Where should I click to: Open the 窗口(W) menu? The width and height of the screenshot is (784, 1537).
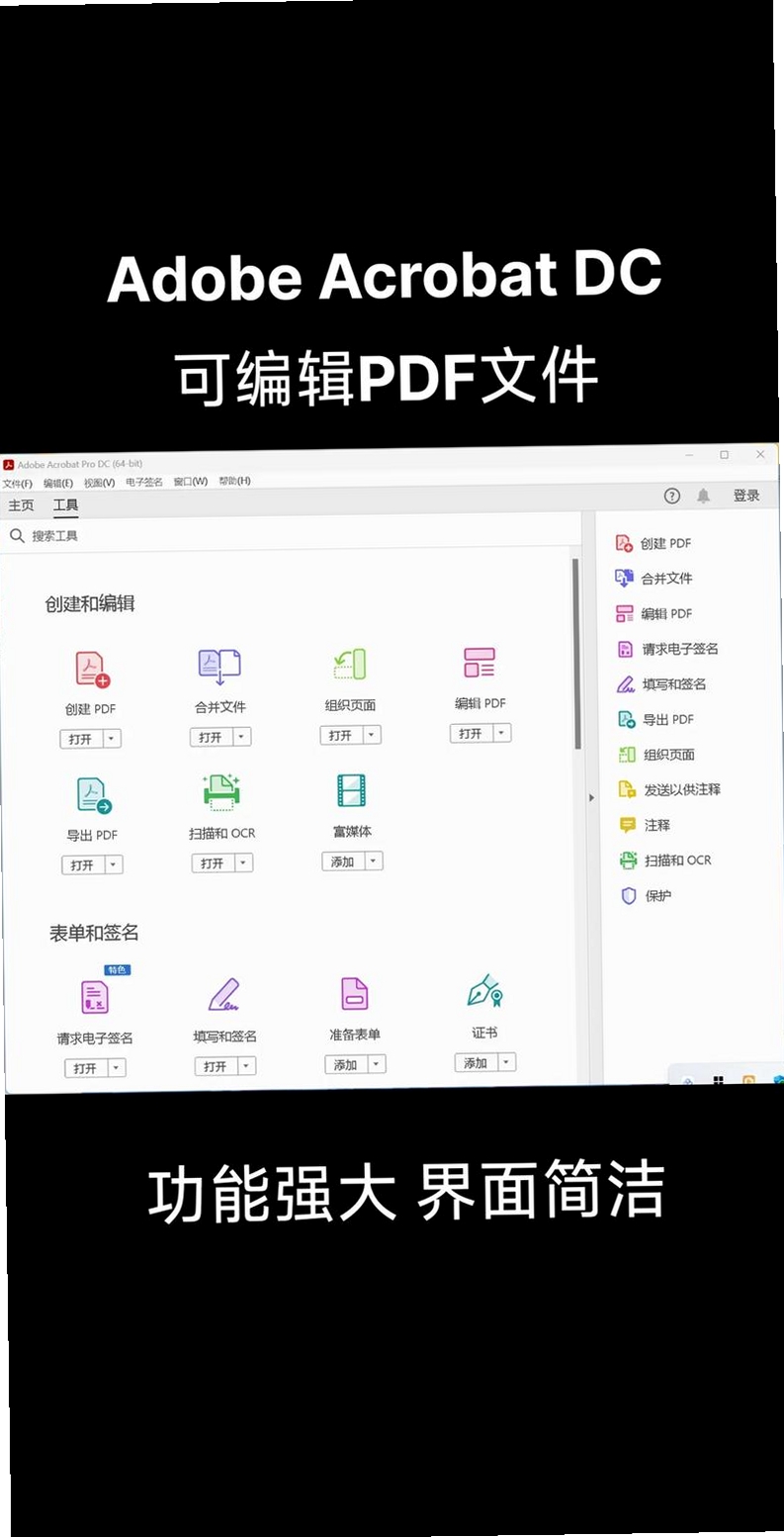point(191,482)
